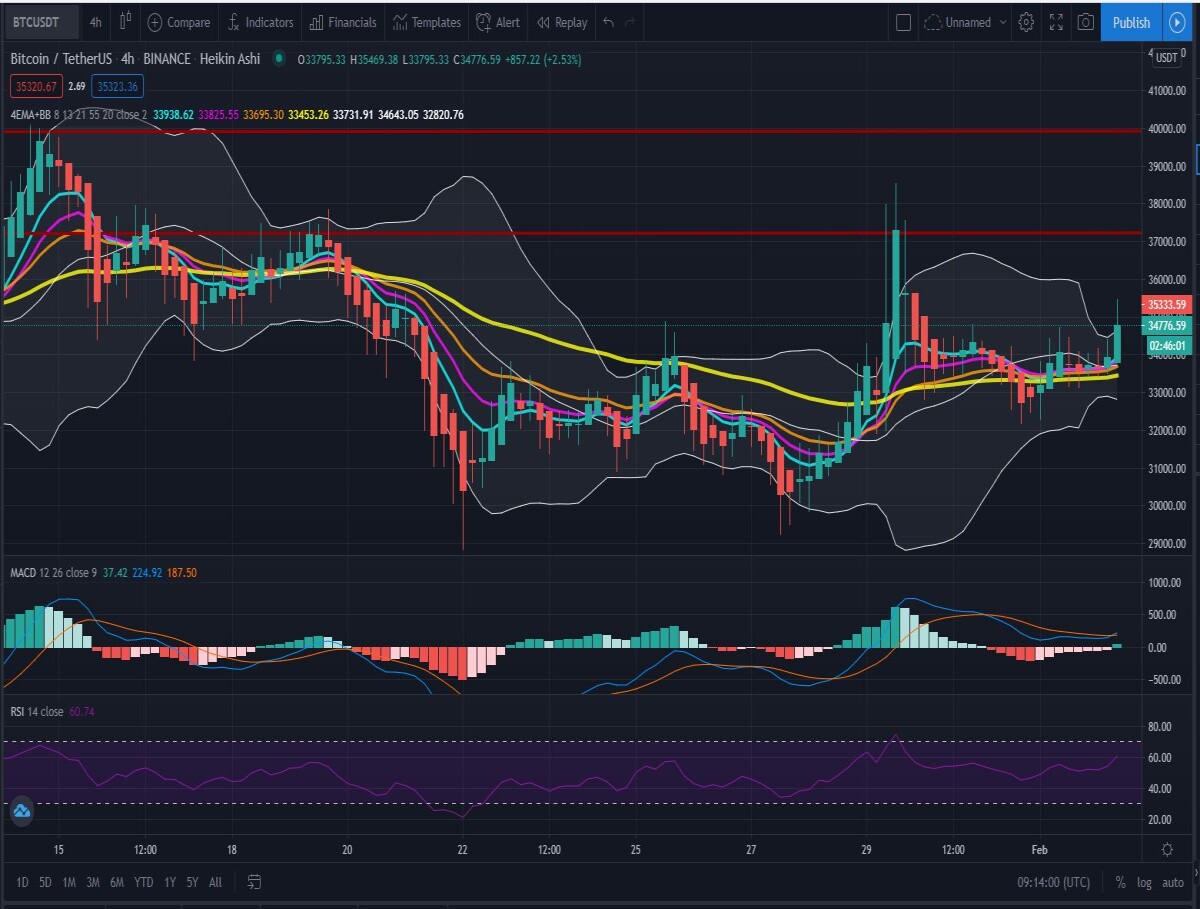Create a new Alert
This screenshot has width=1200, height=909.
pyautogui.click(x=498, y=22)
